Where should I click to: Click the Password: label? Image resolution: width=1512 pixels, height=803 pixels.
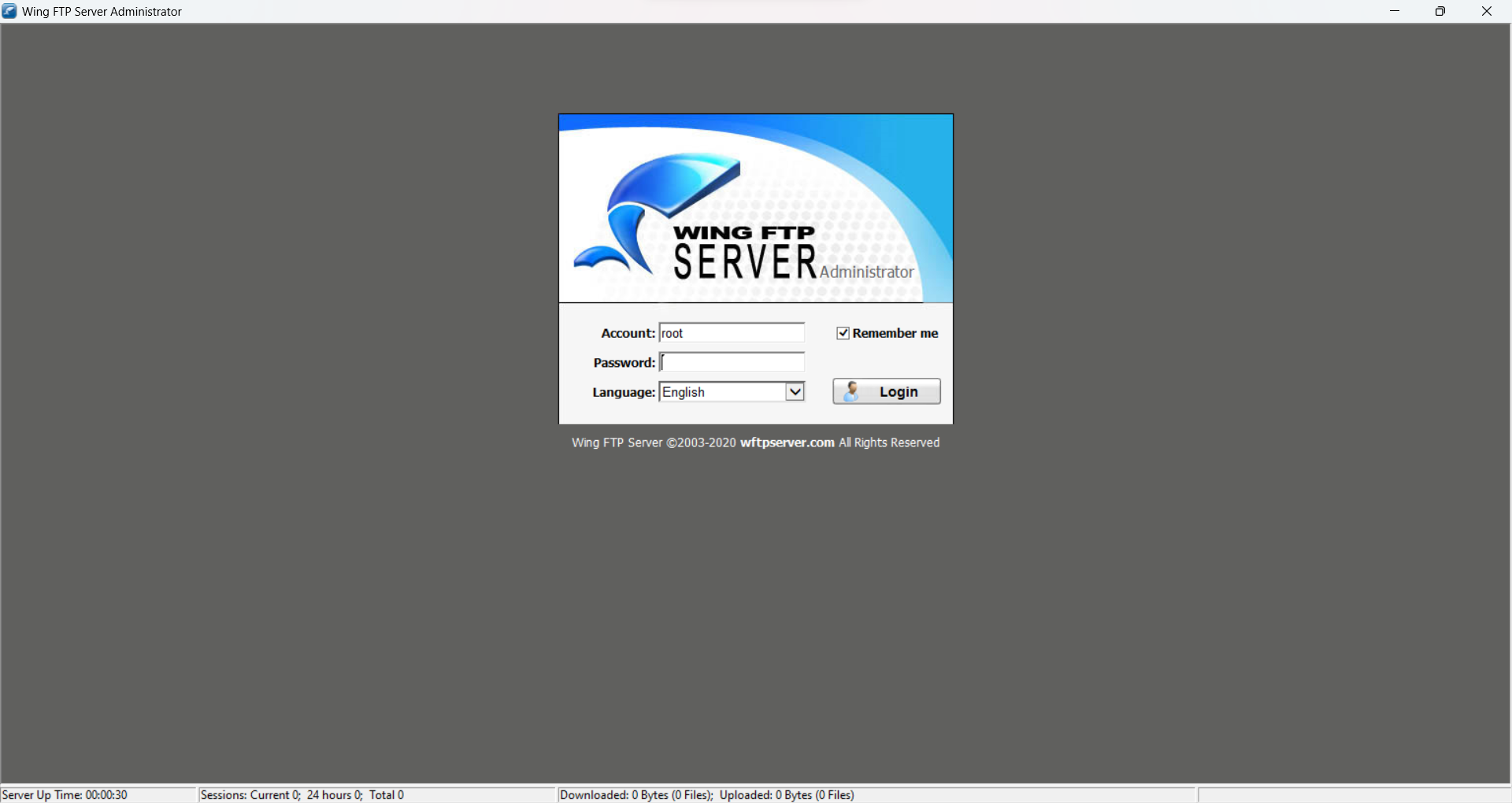tap(624, 362)
